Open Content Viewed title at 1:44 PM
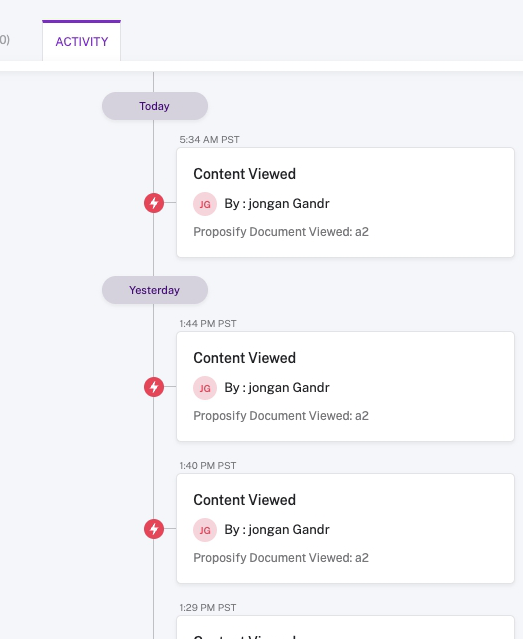Image resolution: width=523 pixels, height=639 pixels. tap(245, 358)
